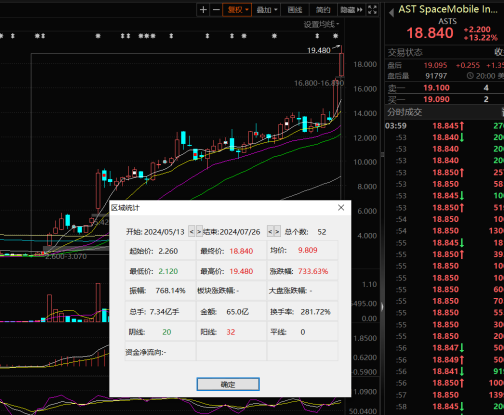
Task: Move start date 2024/05/13 later
Action: pyautogui.click(x=199, y=232)
